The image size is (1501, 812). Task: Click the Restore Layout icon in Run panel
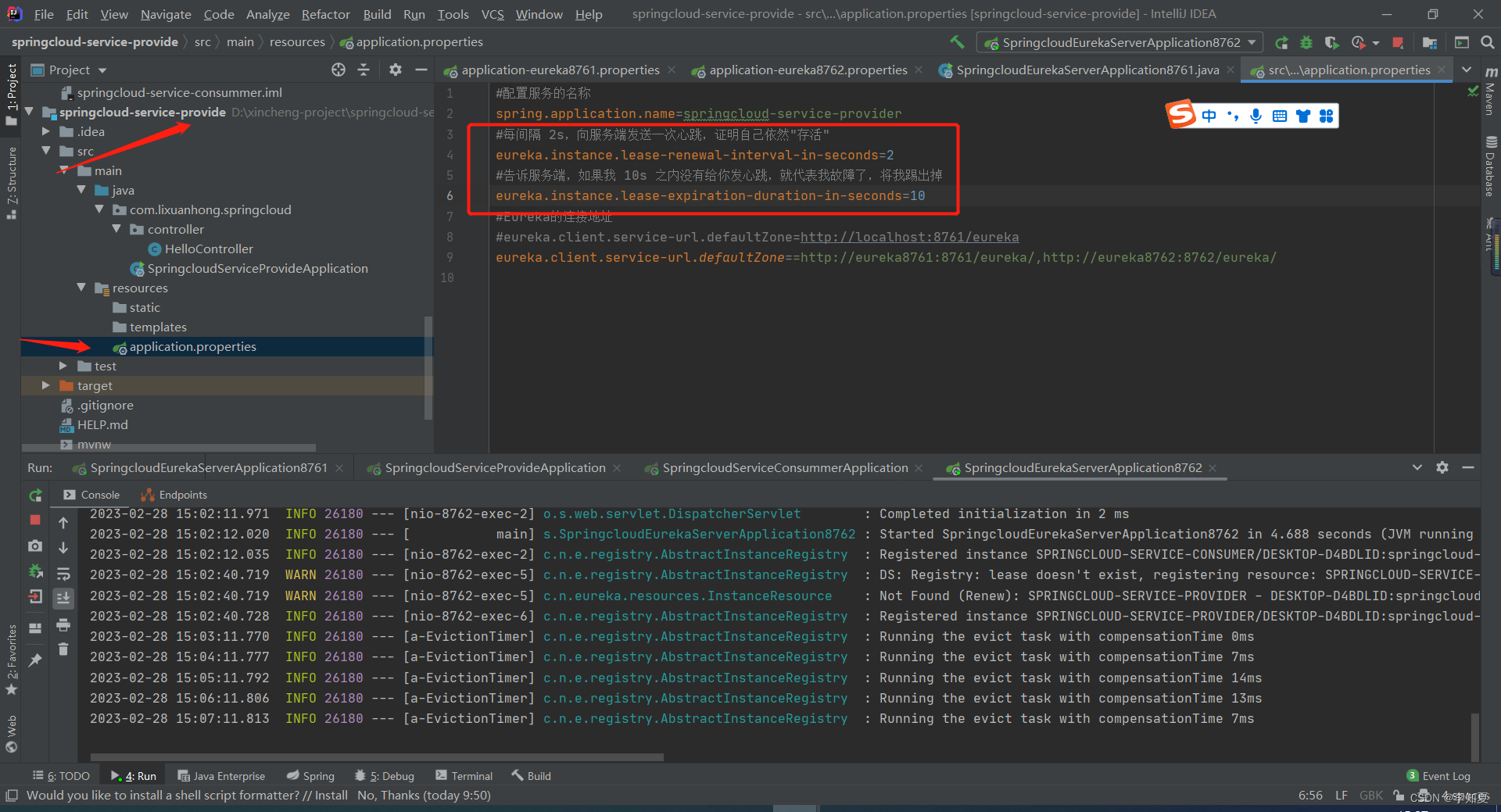pos(35,628)
